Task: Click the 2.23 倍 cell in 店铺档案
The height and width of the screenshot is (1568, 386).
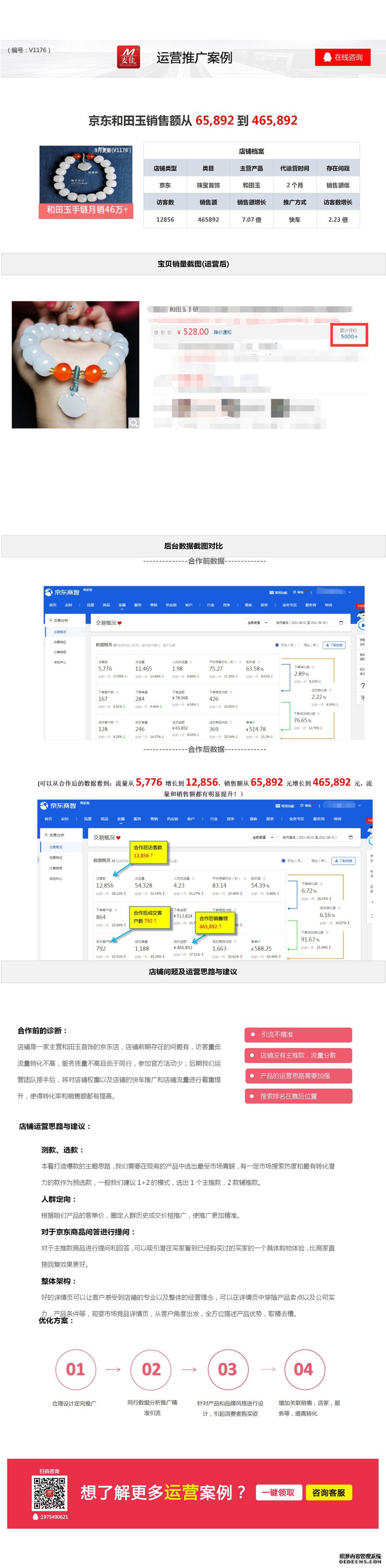Action: coord(338,219)
